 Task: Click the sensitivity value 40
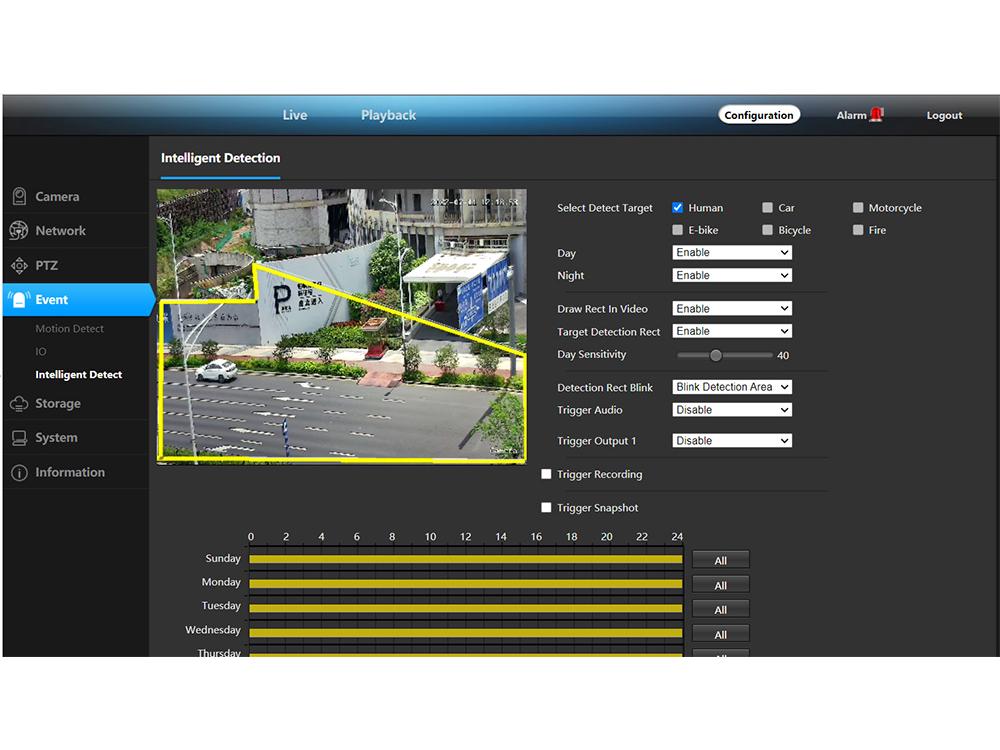tap(783, 356)
